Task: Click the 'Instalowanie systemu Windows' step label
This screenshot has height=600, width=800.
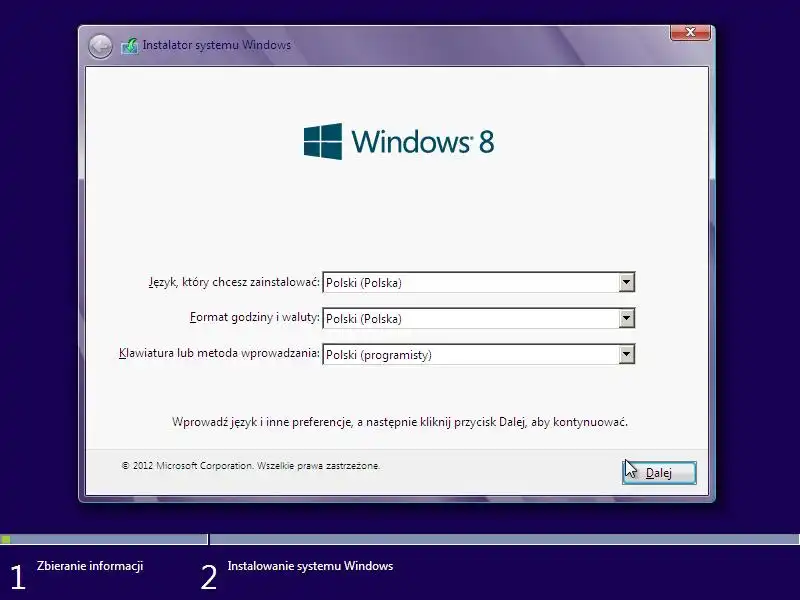Action: coord(310,566)
